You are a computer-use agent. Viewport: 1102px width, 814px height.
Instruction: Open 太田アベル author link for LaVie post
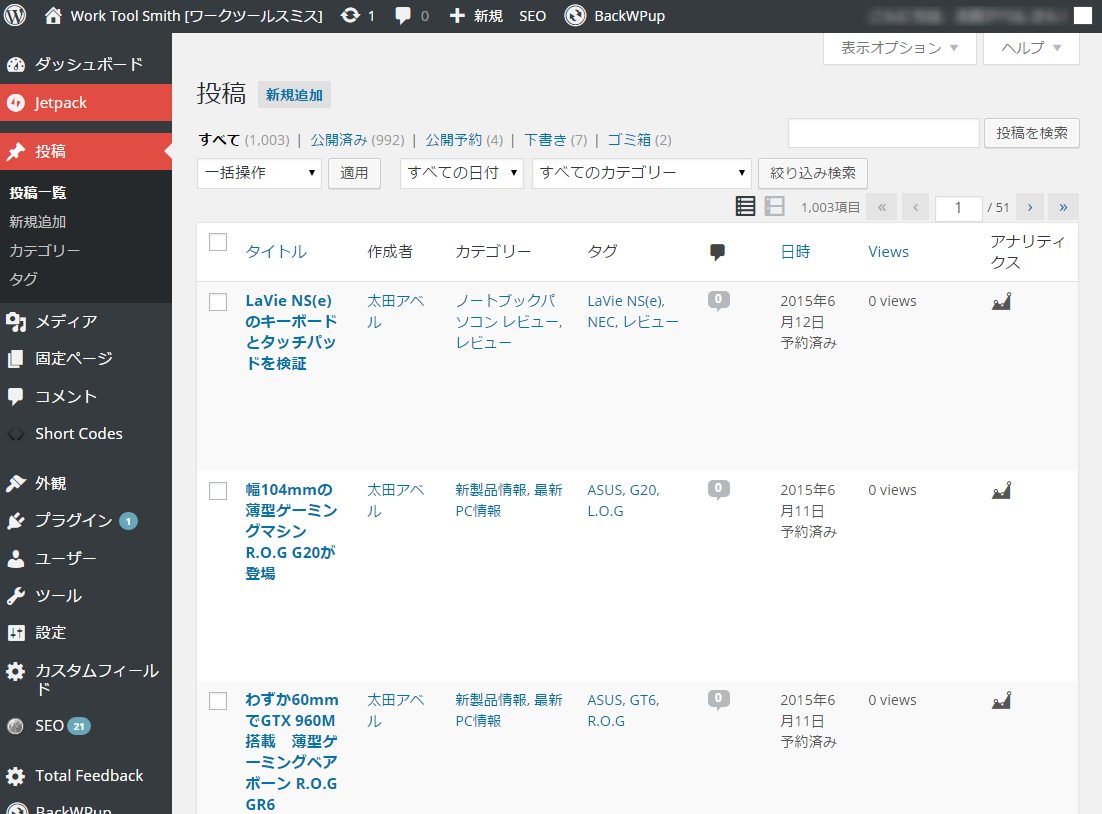point(396,311)
